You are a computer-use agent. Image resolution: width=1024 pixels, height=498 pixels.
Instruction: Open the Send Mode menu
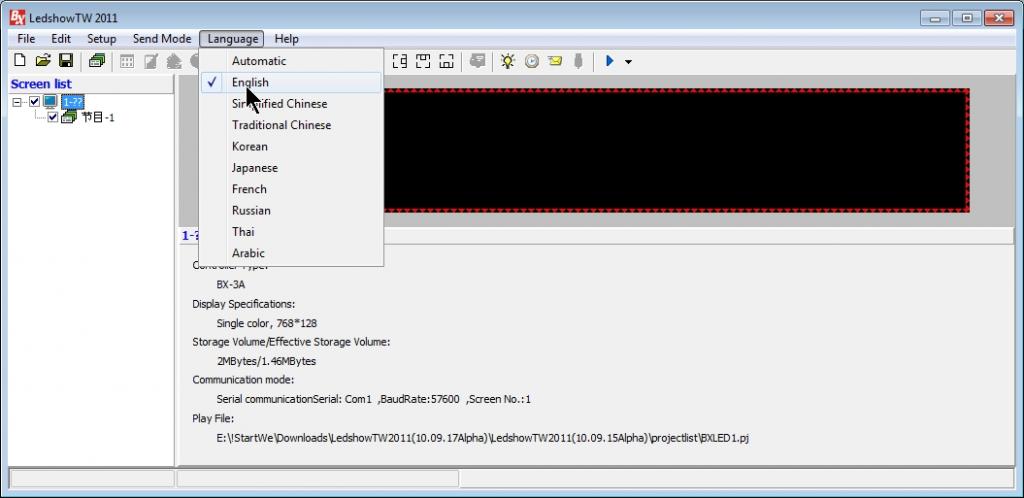(x=162, y=39)
